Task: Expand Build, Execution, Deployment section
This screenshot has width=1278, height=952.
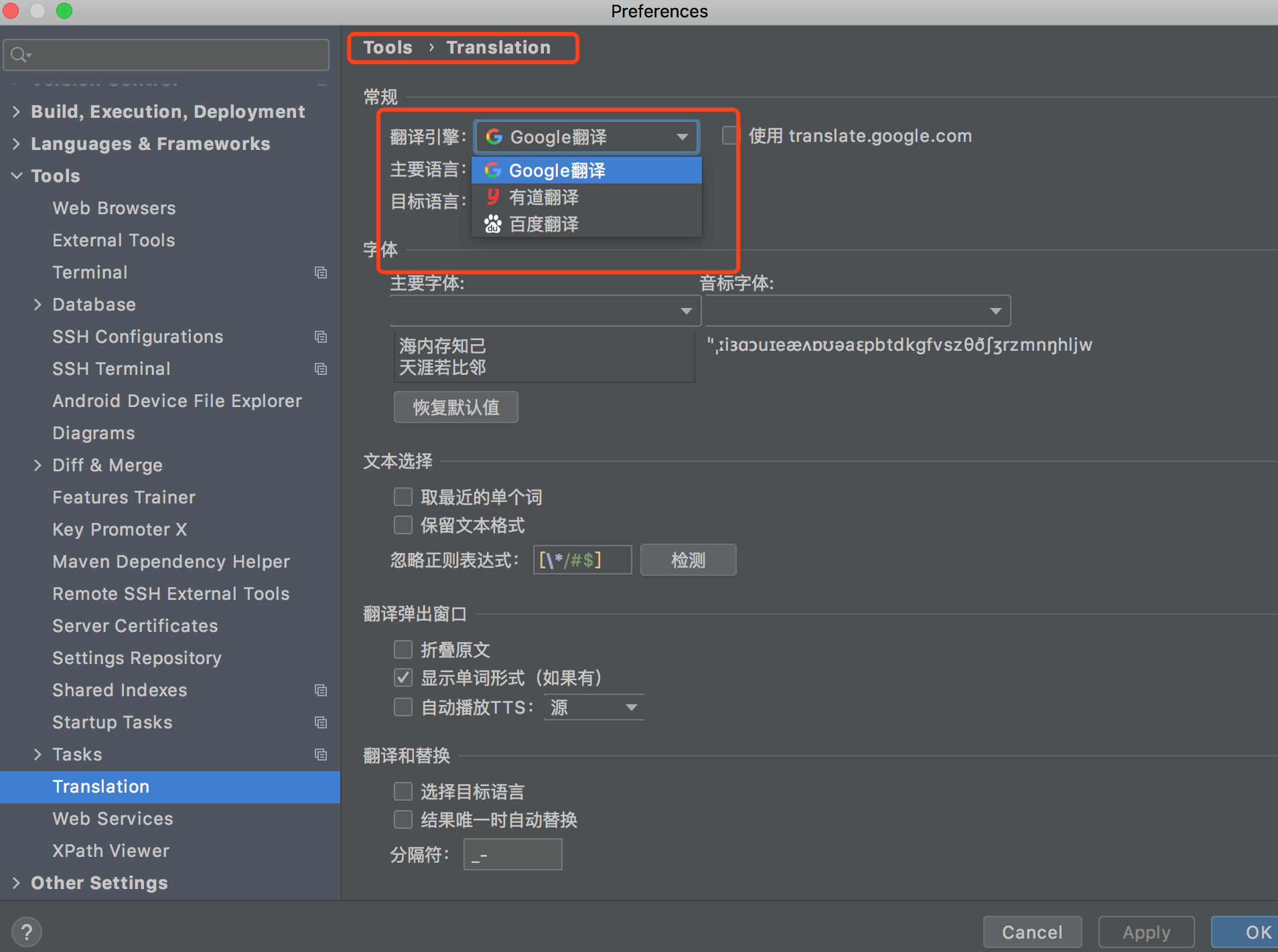Action: (x=16, y=112)
